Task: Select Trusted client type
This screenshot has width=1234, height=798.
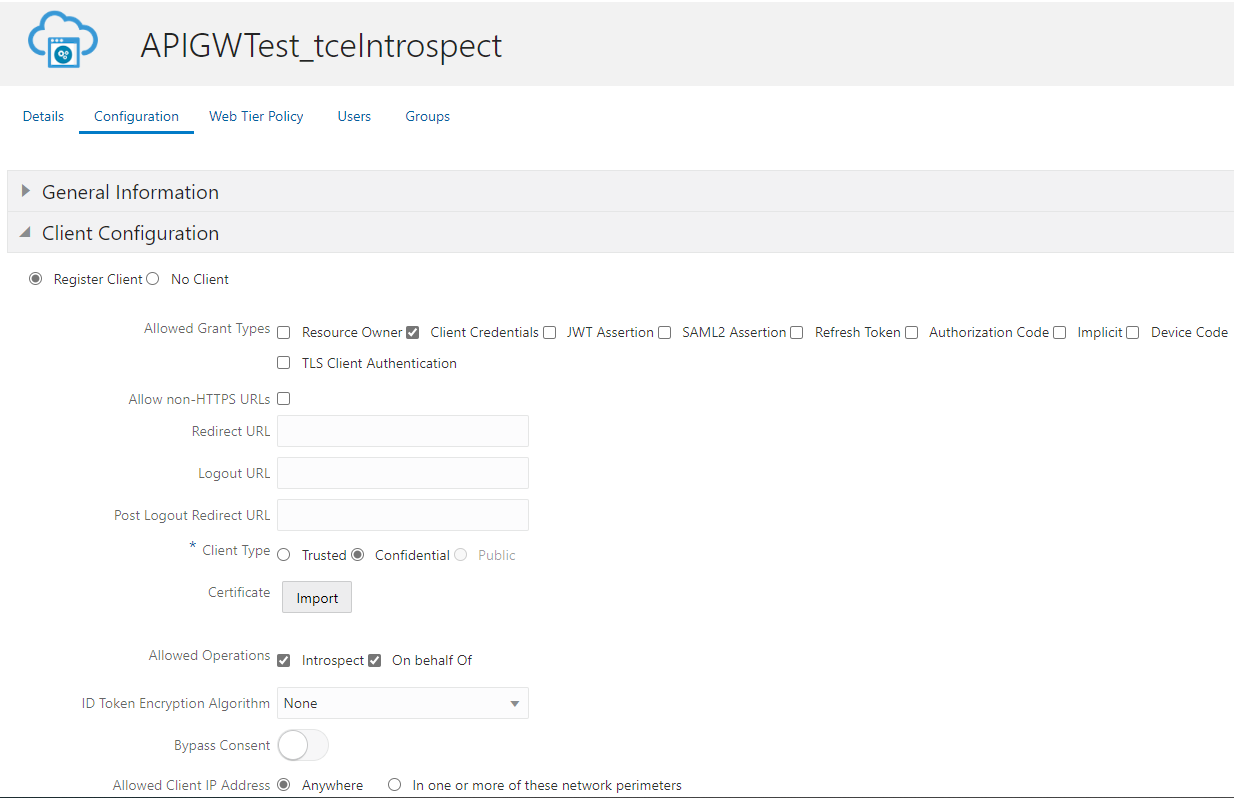Action: 284,555
